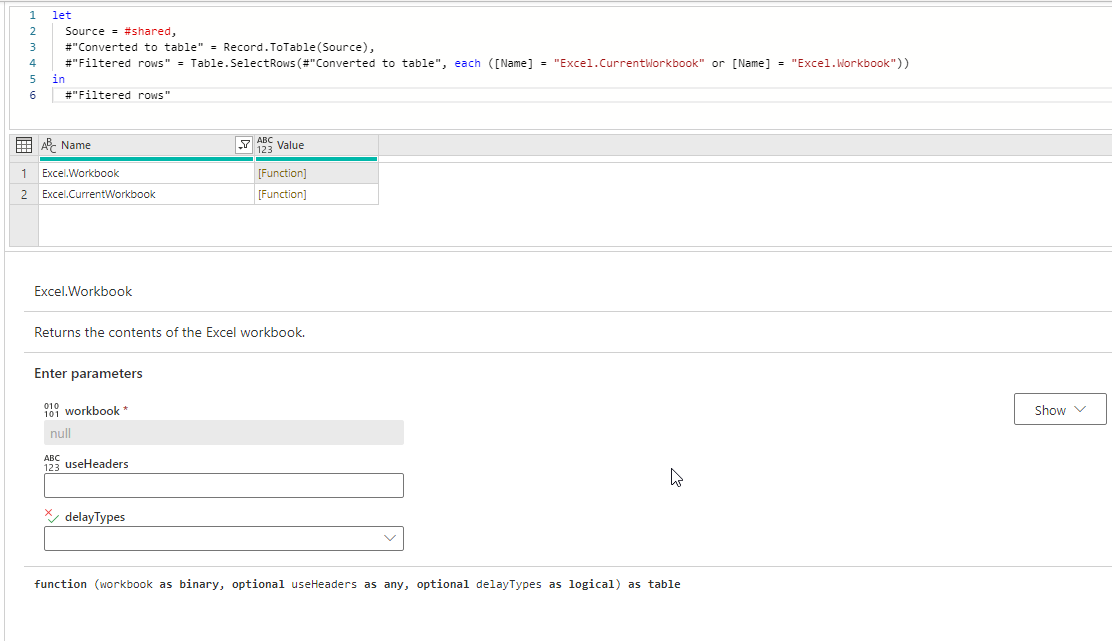Click the Value column ABC123 type icon
Screen dimensions: 1112x641
coord(265,145)
